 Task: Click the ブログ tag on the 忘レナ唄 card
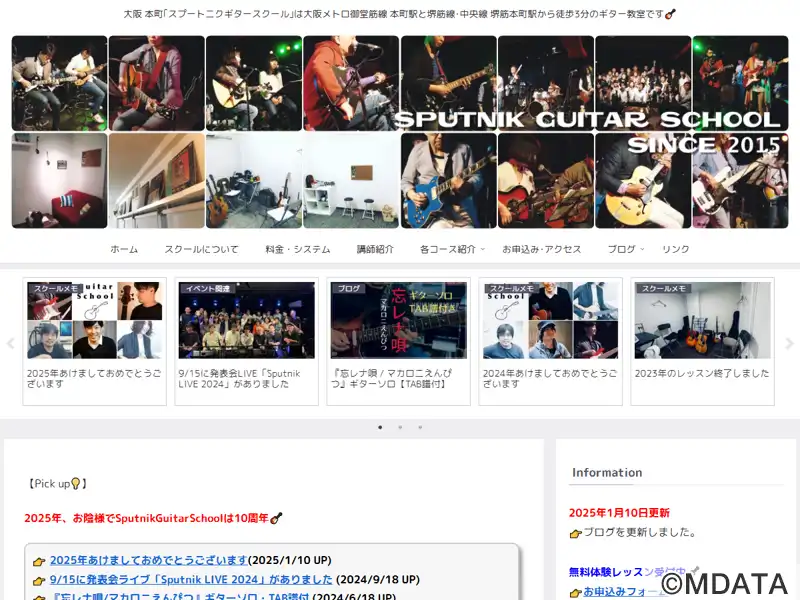pos(348,288)
